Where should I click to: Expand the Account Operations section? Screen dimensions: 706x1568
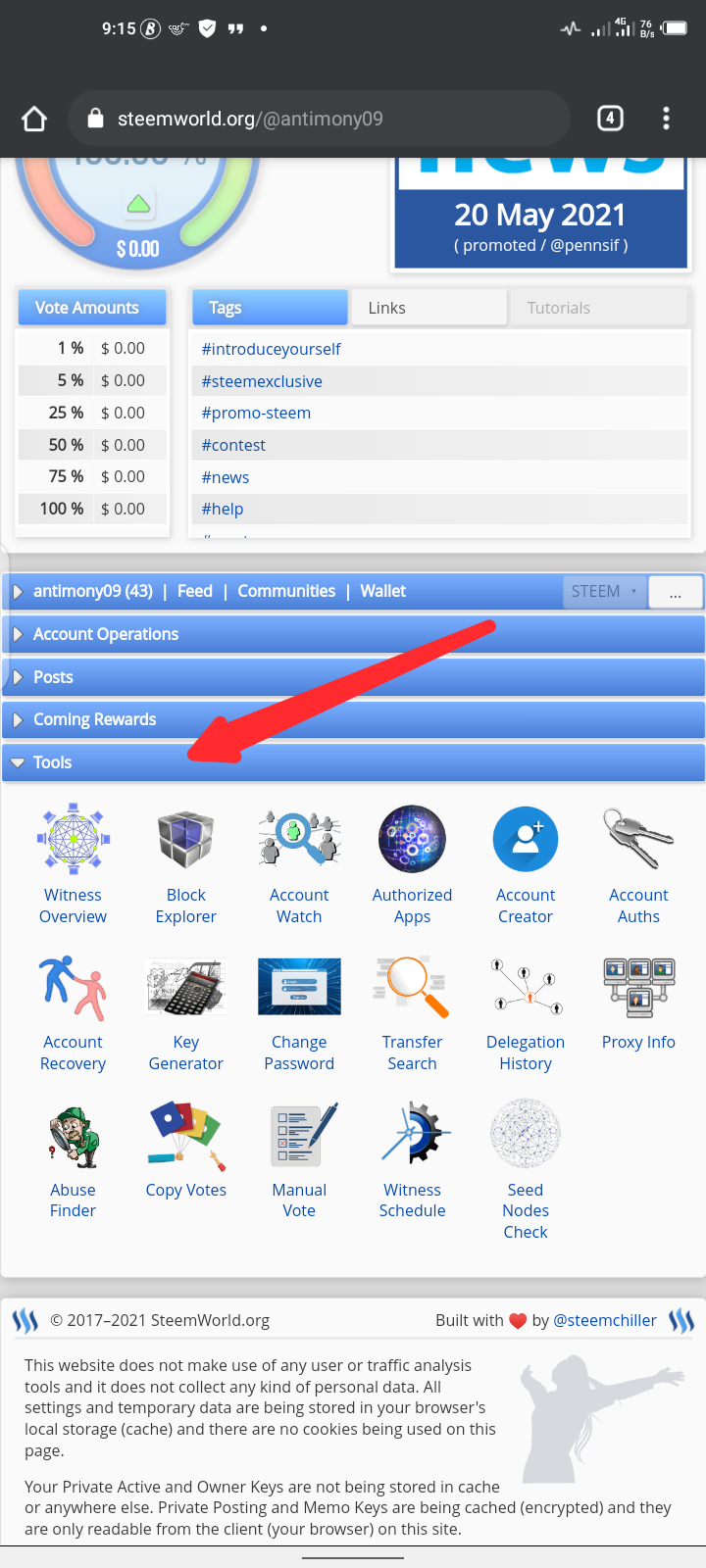click(353, 634)
